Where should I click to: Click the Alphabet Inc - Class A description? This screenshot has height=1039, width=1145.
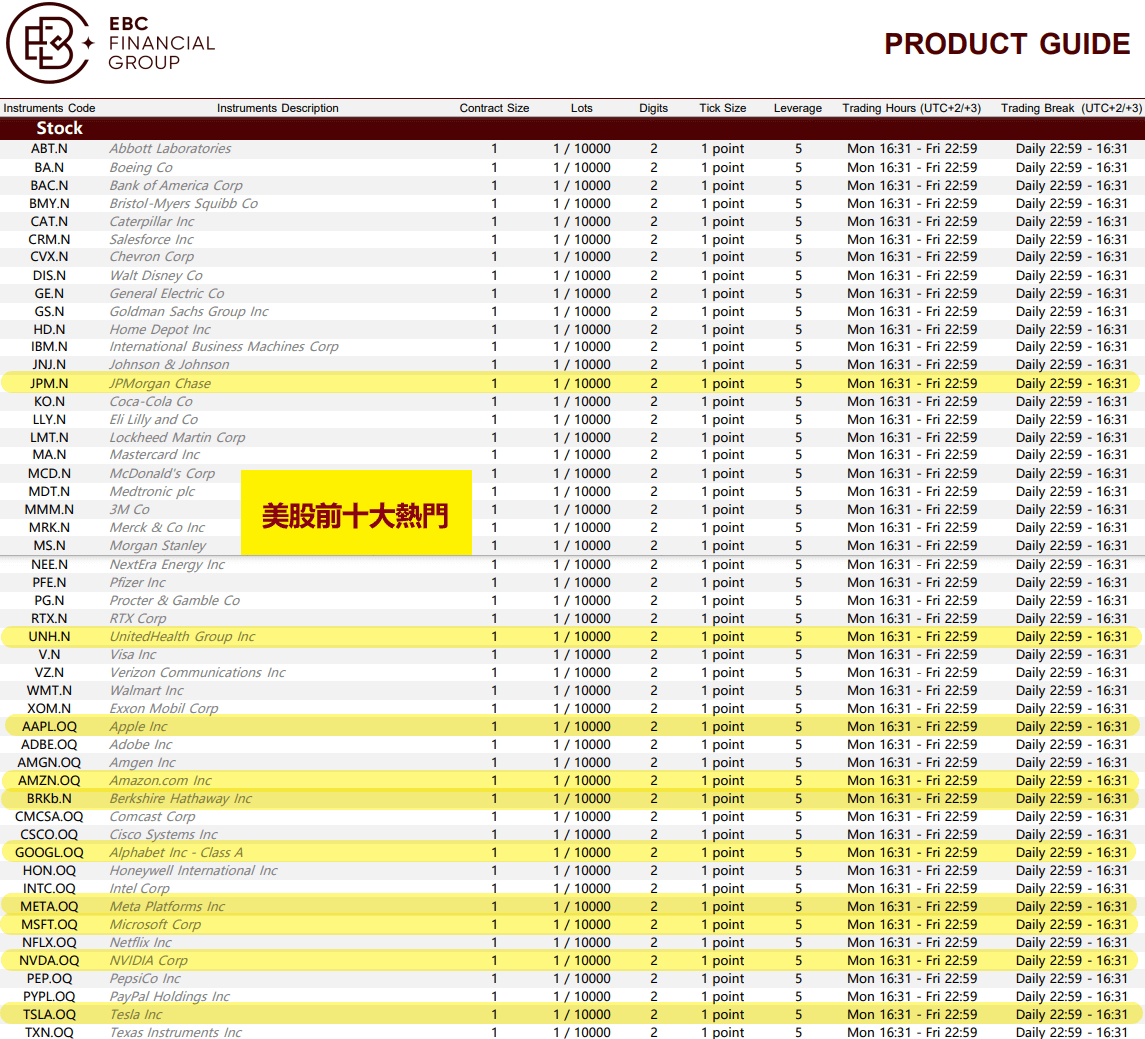coord(177,853)
